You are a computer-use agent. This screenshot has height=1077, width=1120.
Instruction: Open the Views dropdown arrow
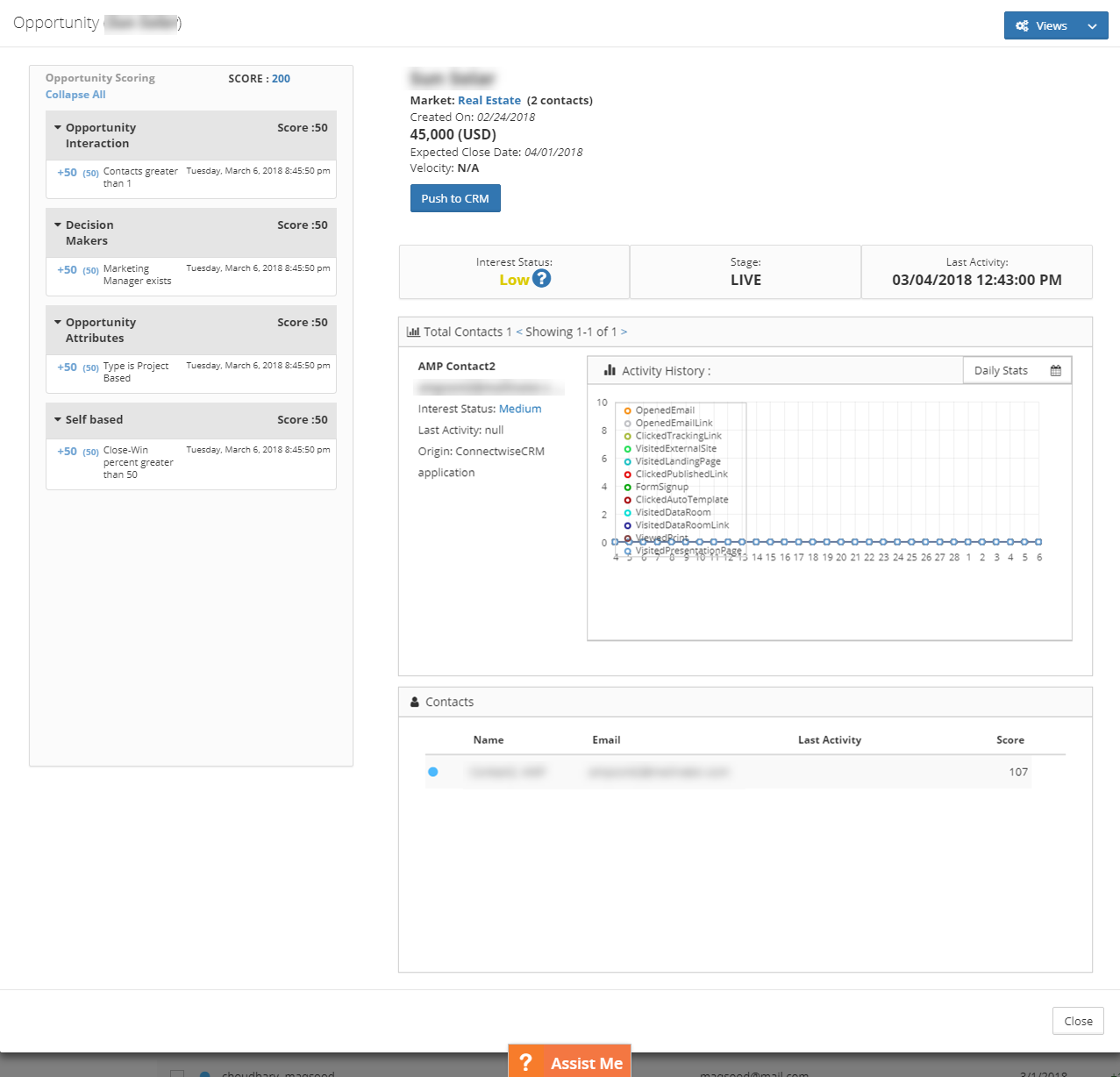click(x=1092, y=26)
